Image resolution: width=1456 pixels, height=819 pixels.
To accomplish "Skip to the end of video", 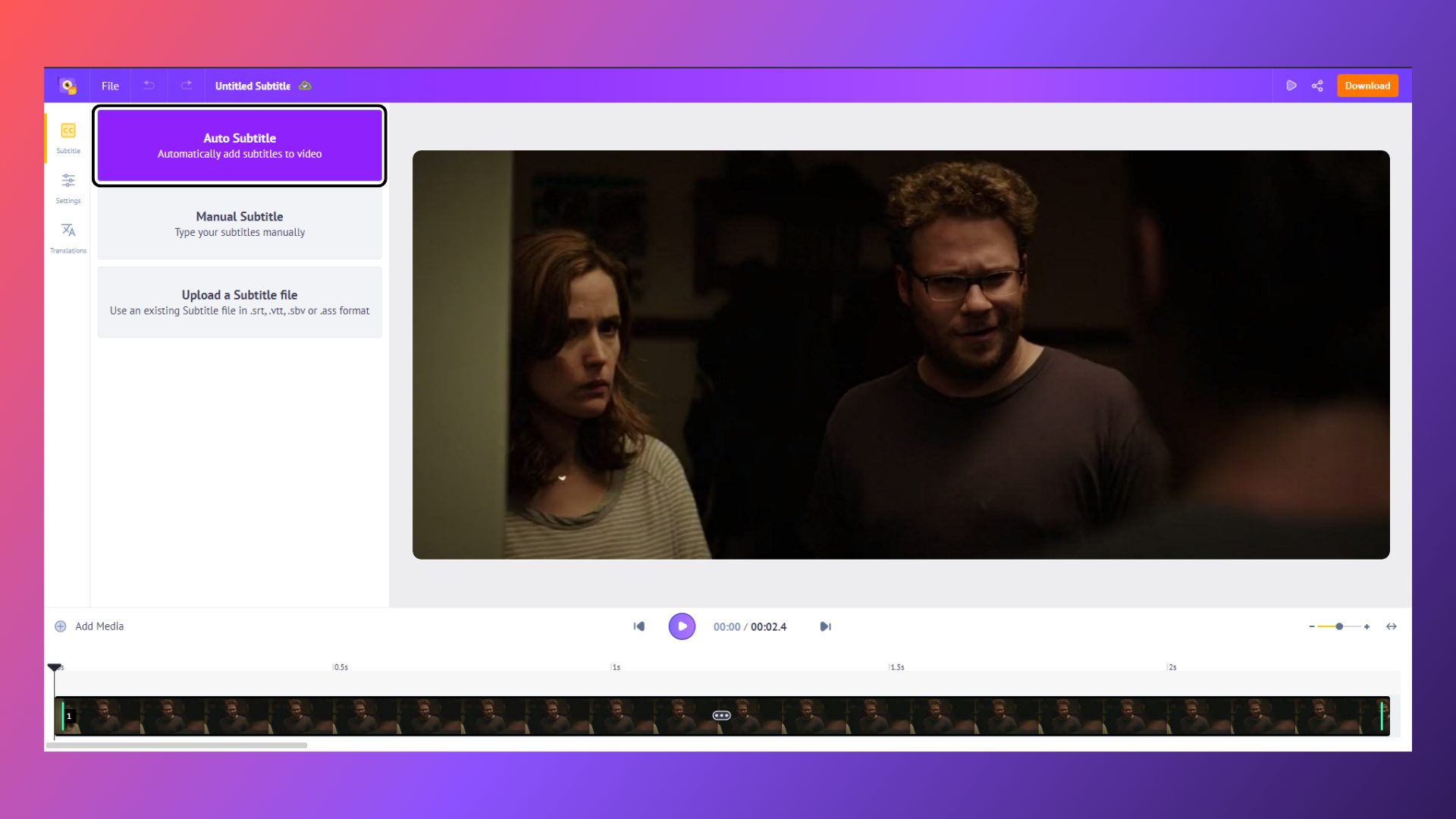I will pyautogui.click(x=826, y=626).
